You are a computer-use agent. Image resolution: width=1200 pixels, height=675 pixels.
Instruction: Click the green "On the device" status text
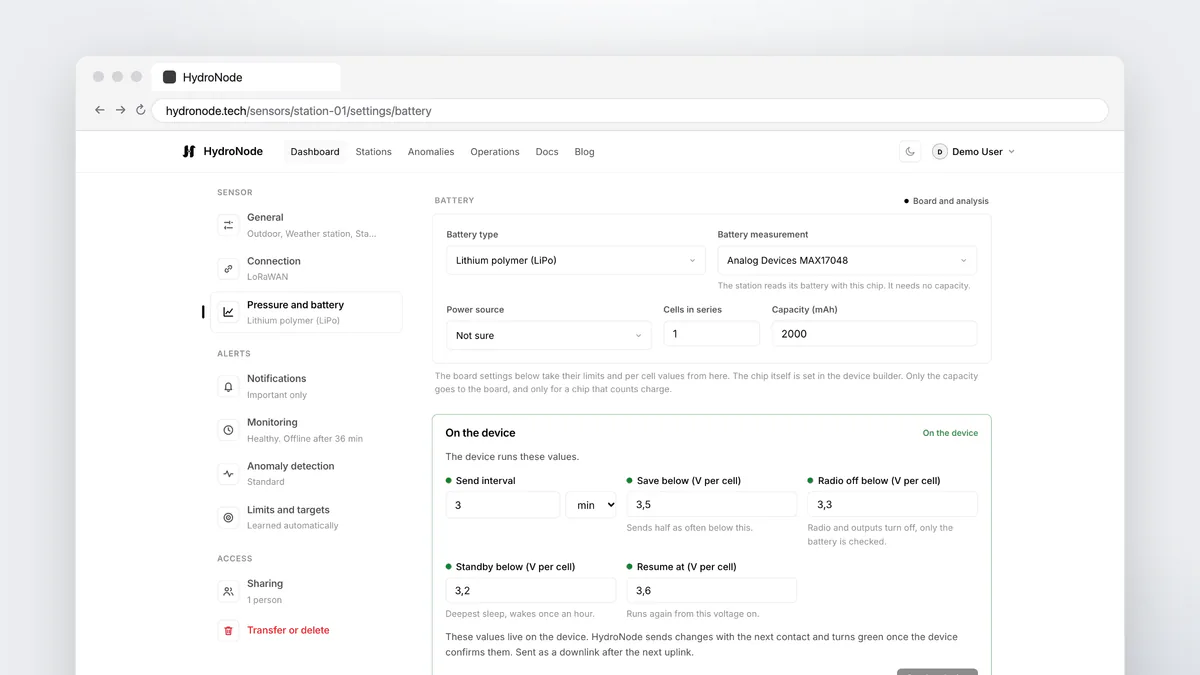tap(950, 433)
